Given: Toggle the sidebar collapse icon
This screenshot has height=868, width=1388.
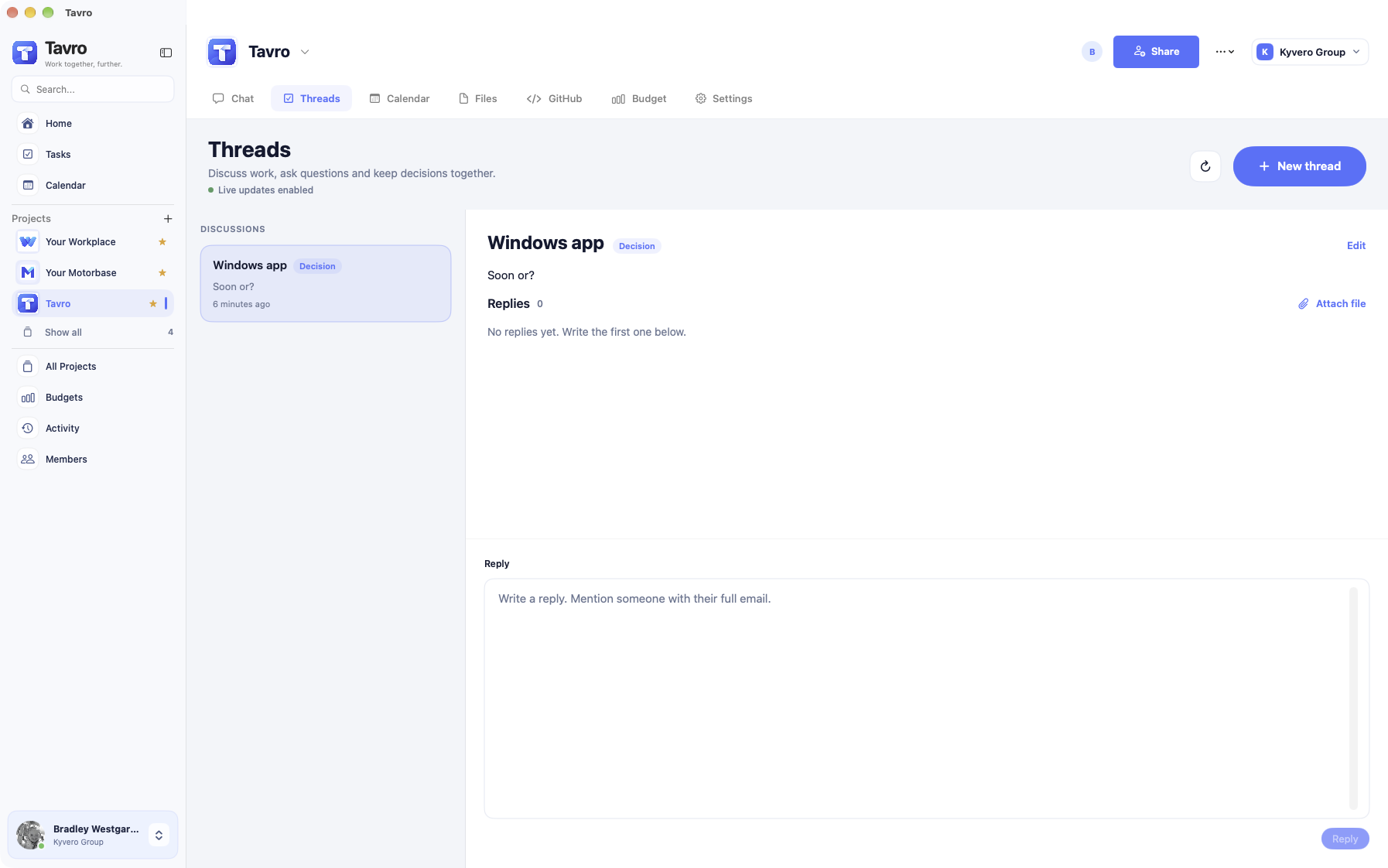Looking at the screenshot, I should click(166, 53).
